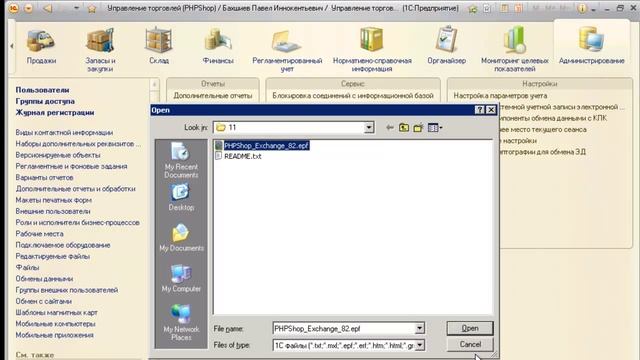640x360 pixels.
Task: Open Обмен с сайтами
Action: point(44,301)
